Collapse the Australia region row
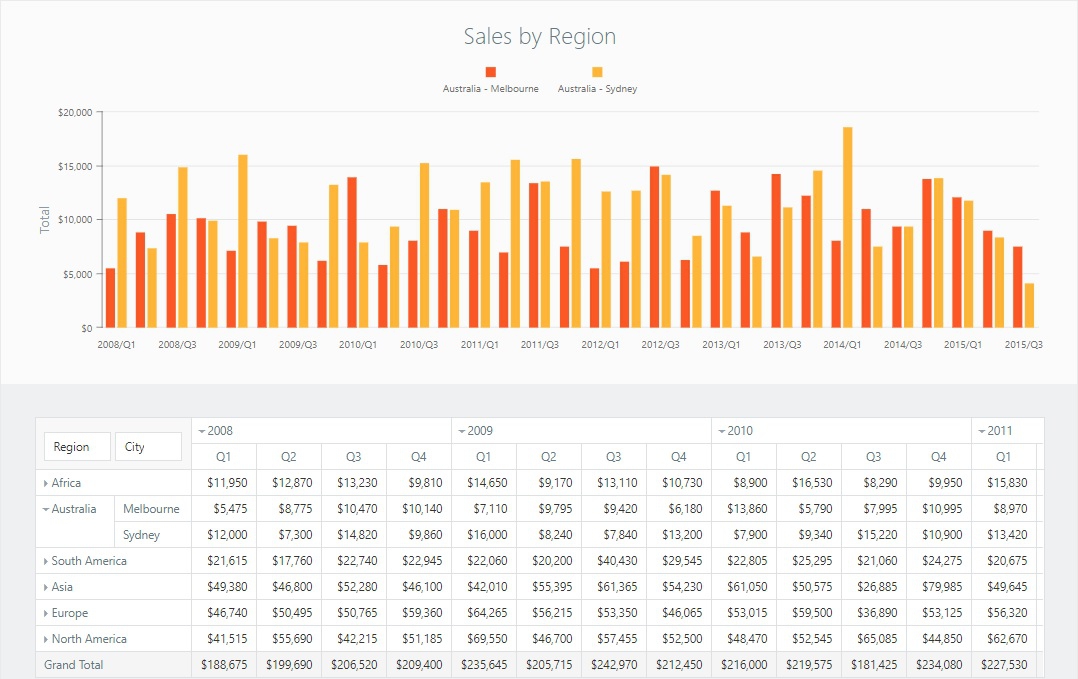The height and width of the screenshot is (679, 1078). [46, 509]
